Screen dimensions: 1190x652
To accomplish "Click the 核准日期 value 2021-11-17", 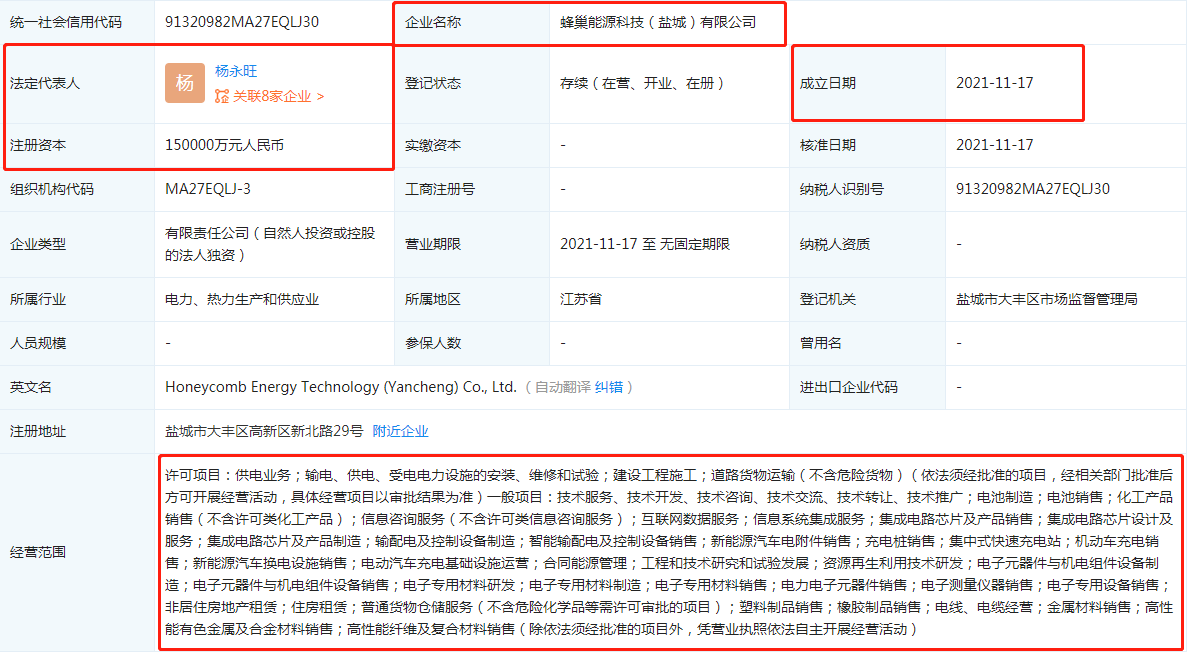I will point(994,145).
